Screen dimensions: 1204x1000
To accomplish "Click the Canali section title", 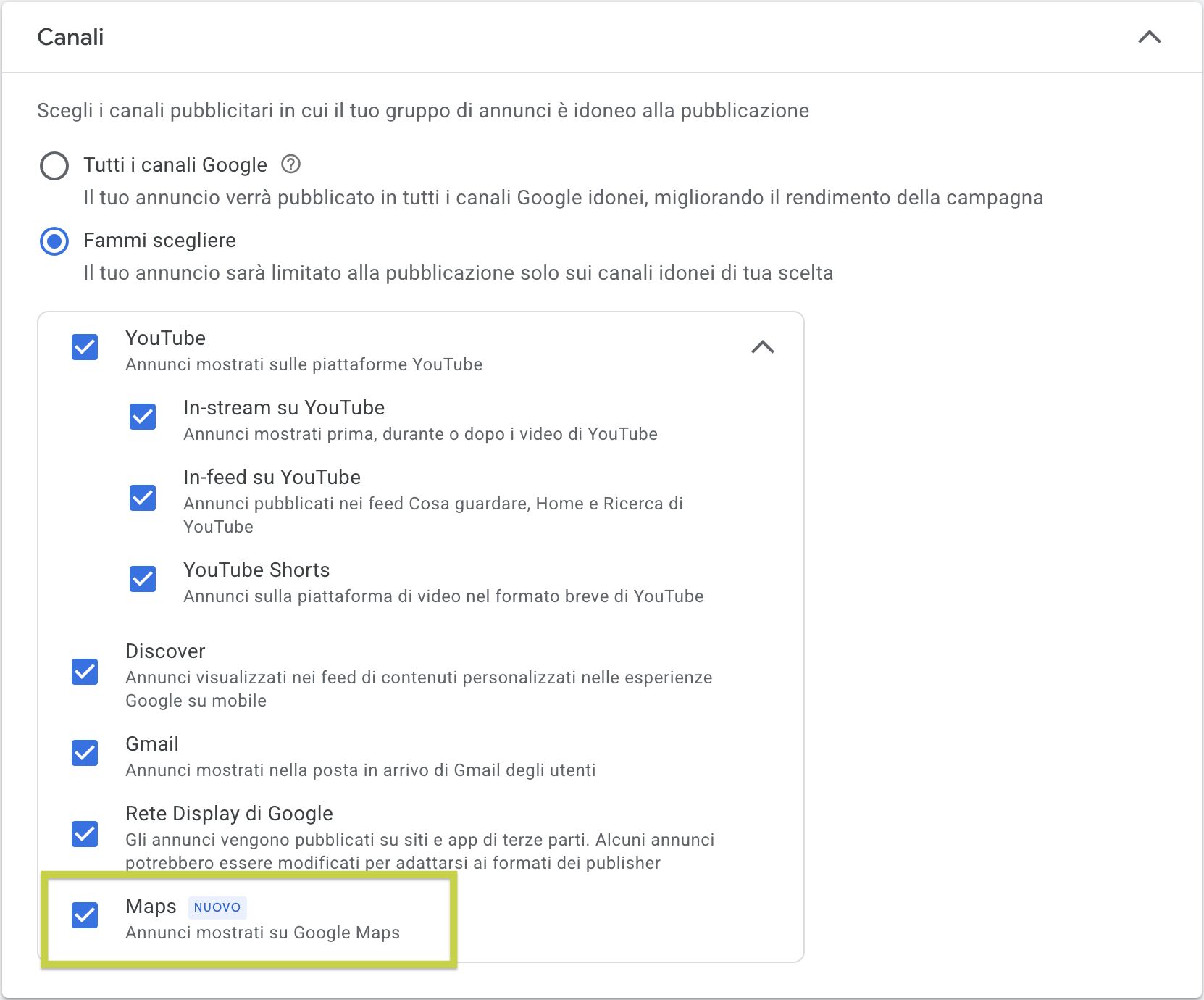I will click(70, 37).
